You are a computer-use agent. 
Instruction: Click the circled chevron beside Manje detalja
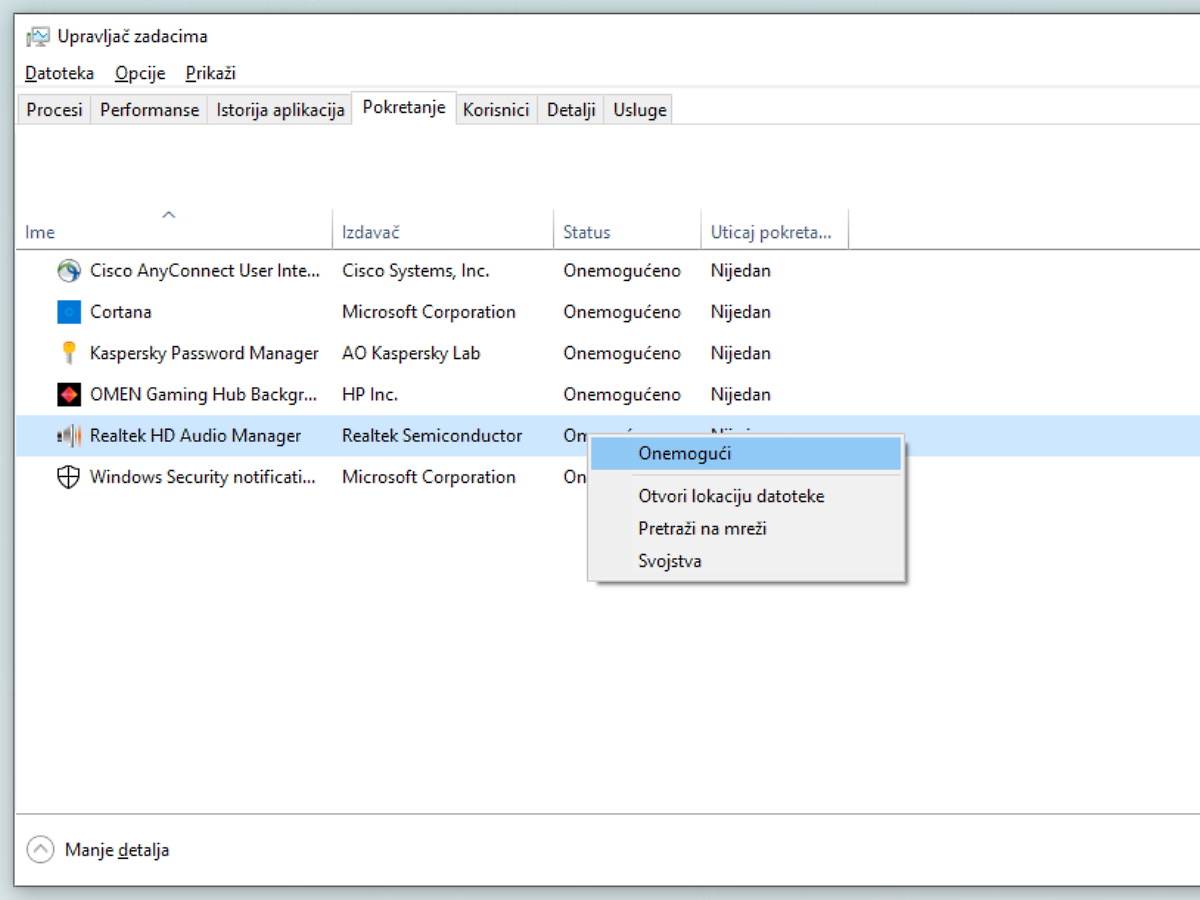click(40, 848)
